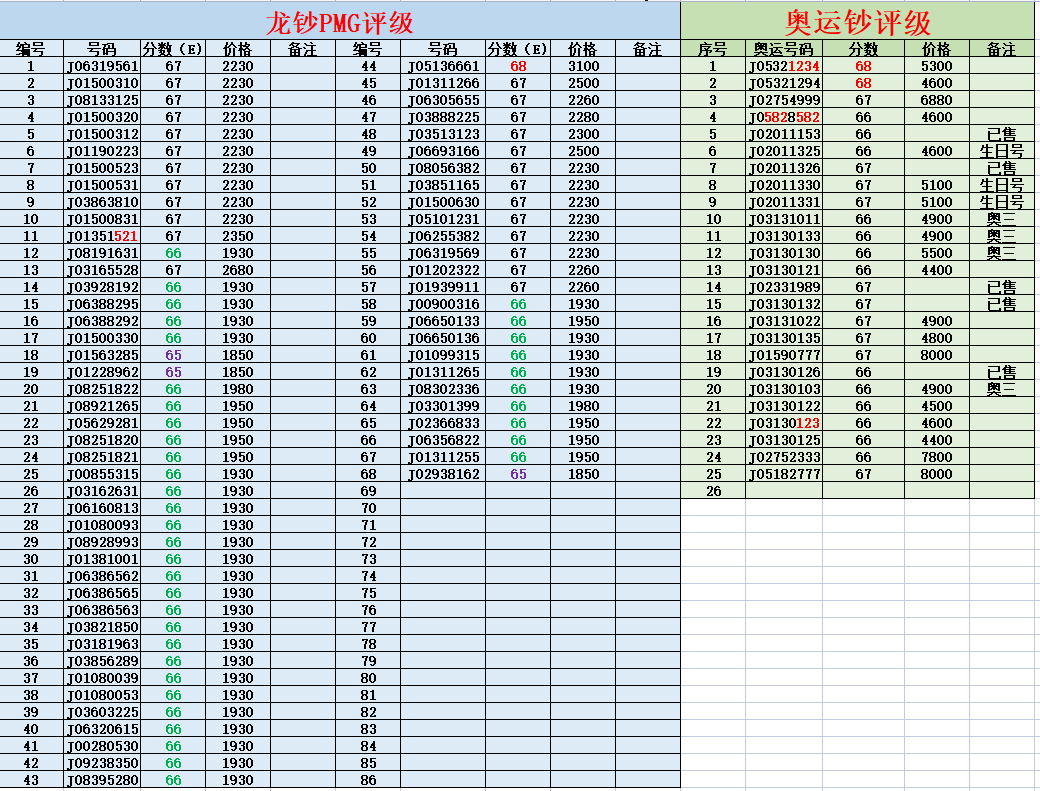1040x791 pixels.
Task: Click Olympic number J02754999
Action: (x=784, y=100)
